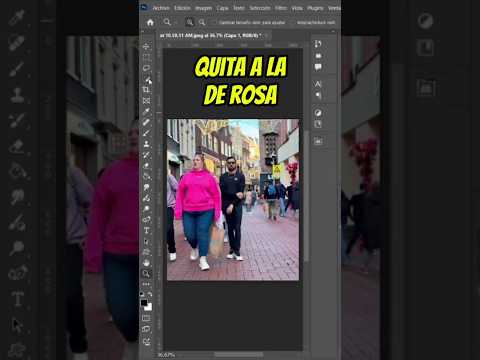Viewport: 480px width, 360px height.
Task: Open the Imagen menu
Action: (x=203, y=8)
